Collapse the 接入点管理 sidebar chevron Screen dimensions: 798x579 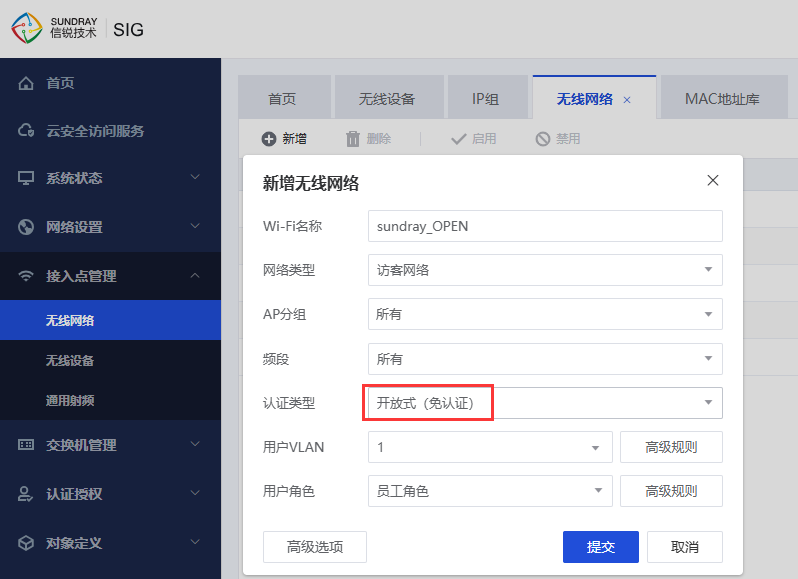195,275
